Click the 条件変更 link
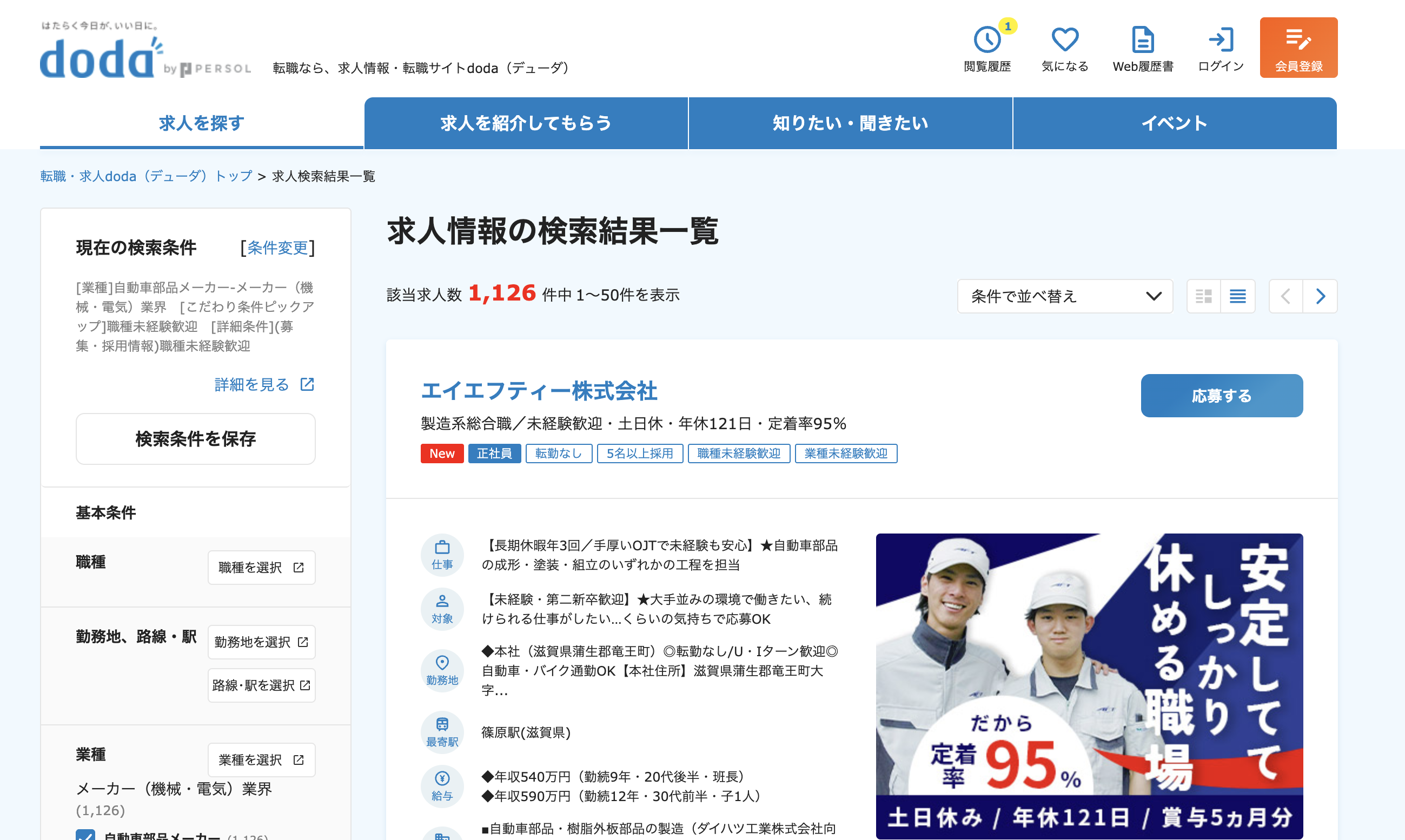Image resolution: width=1405 pixels, height=840 pixels. (x=277, y=248)
